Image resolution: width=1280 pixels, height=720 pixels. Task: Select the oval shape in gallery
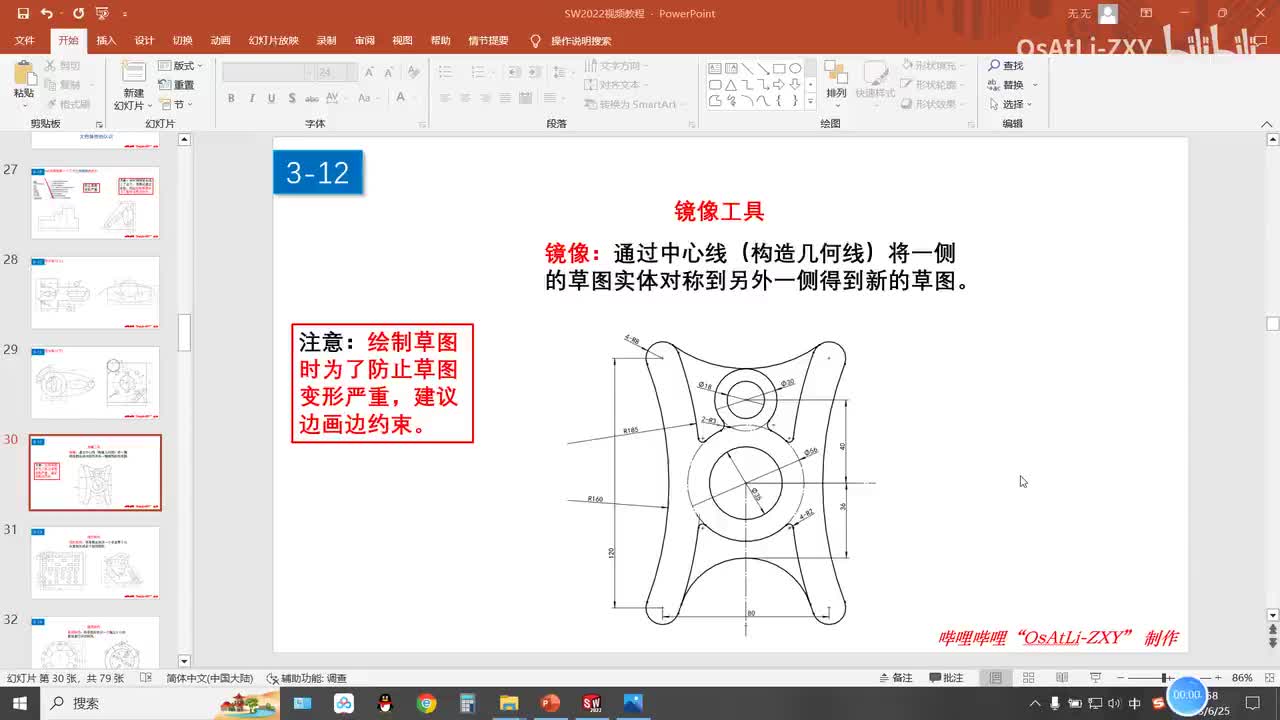[x=795, y=69]
